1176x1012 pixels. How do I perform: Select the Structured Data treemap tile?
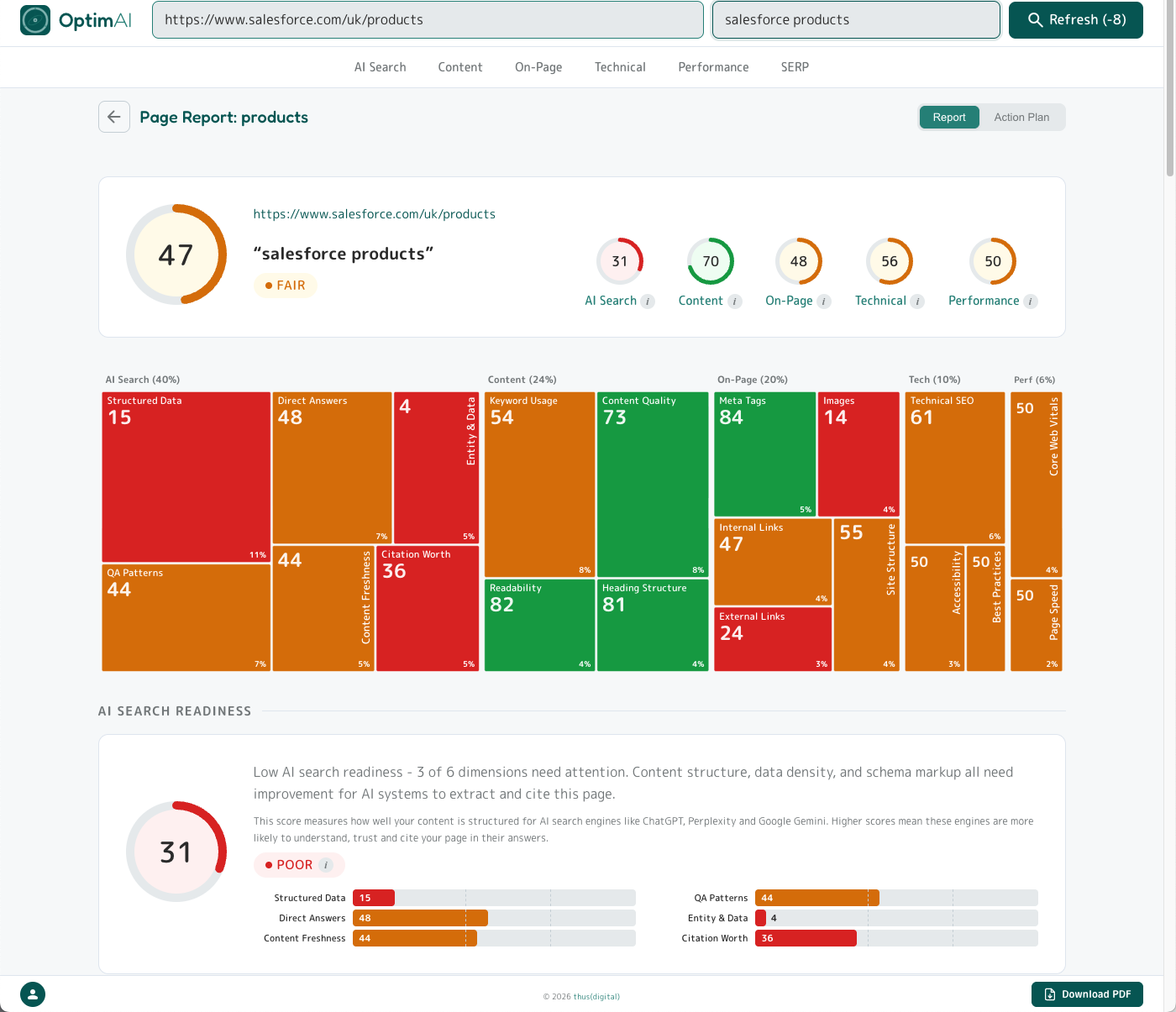point(186,477)
